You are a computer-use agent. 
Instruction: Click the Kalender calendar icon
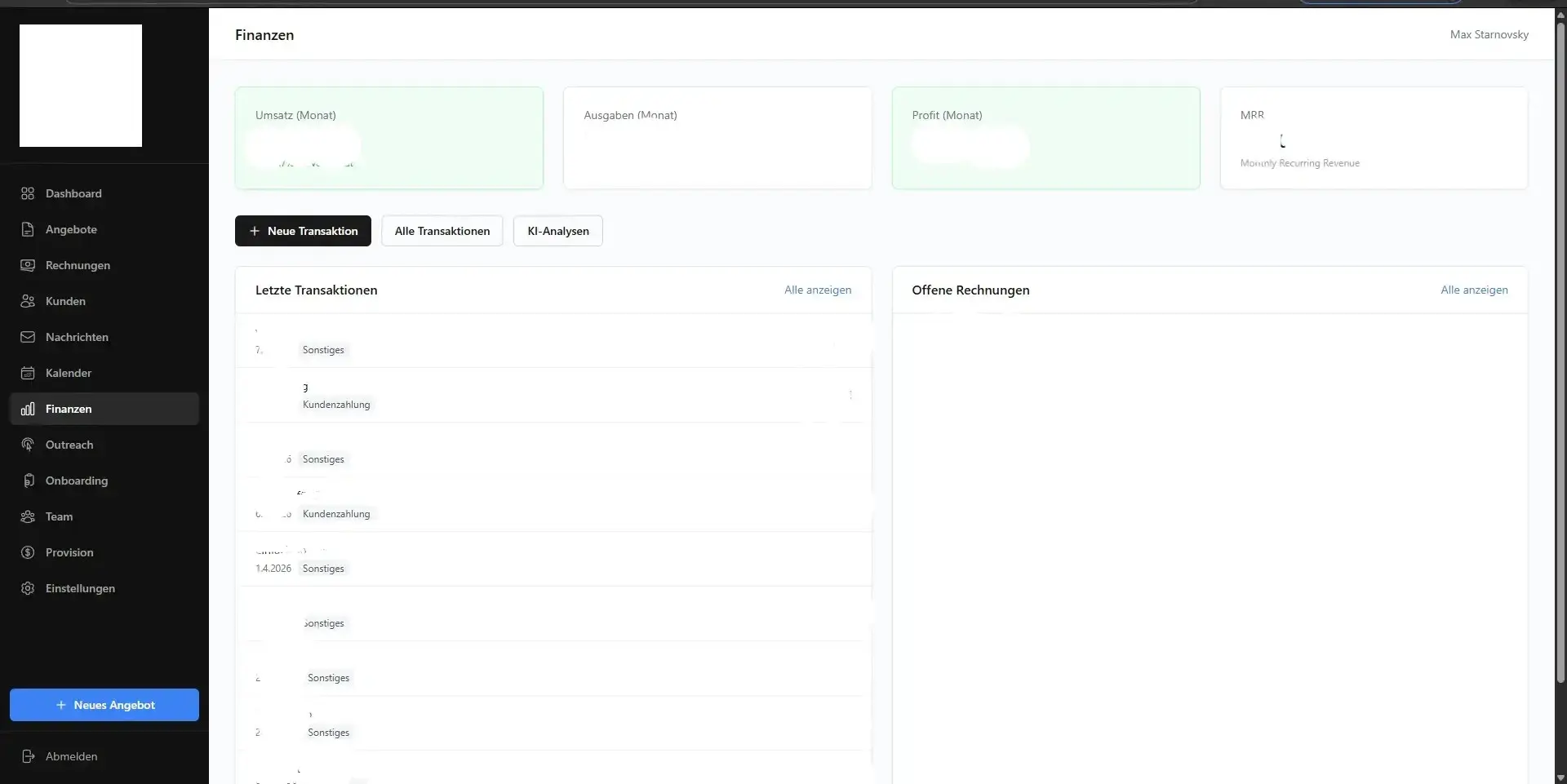click(28, 373)
